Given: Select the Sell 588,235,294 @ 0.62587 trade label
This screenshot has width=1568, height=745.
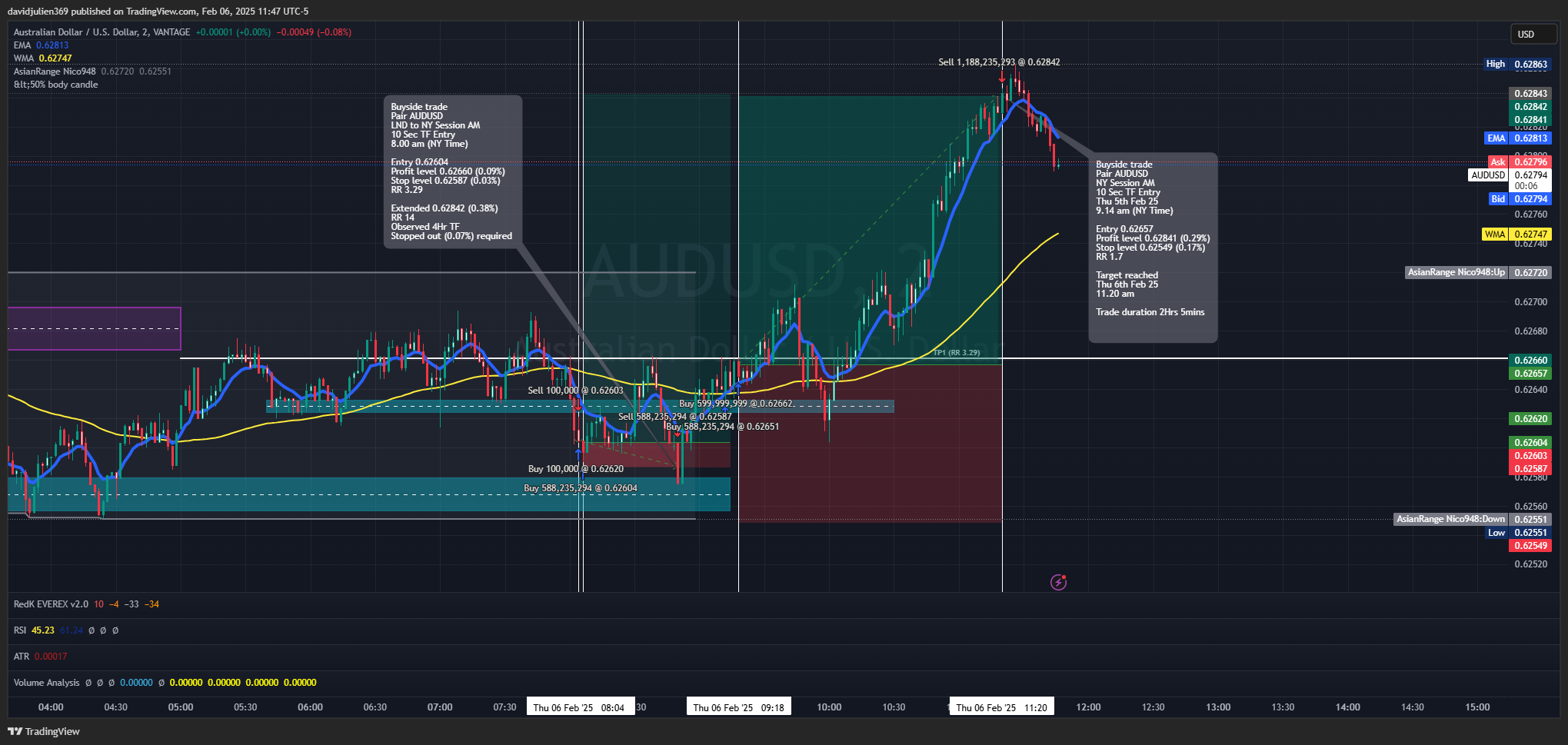Looking at the screenshot, I should (674, 417).
